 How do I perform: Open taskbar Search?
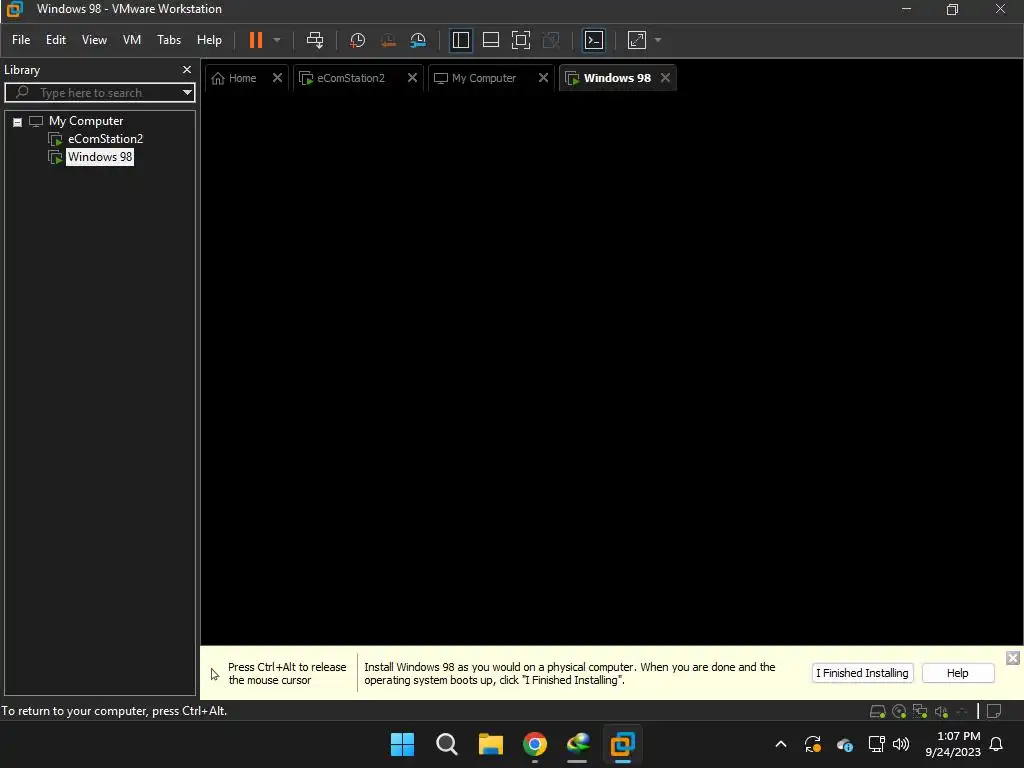pyautogui.click(x=447, y=744)
